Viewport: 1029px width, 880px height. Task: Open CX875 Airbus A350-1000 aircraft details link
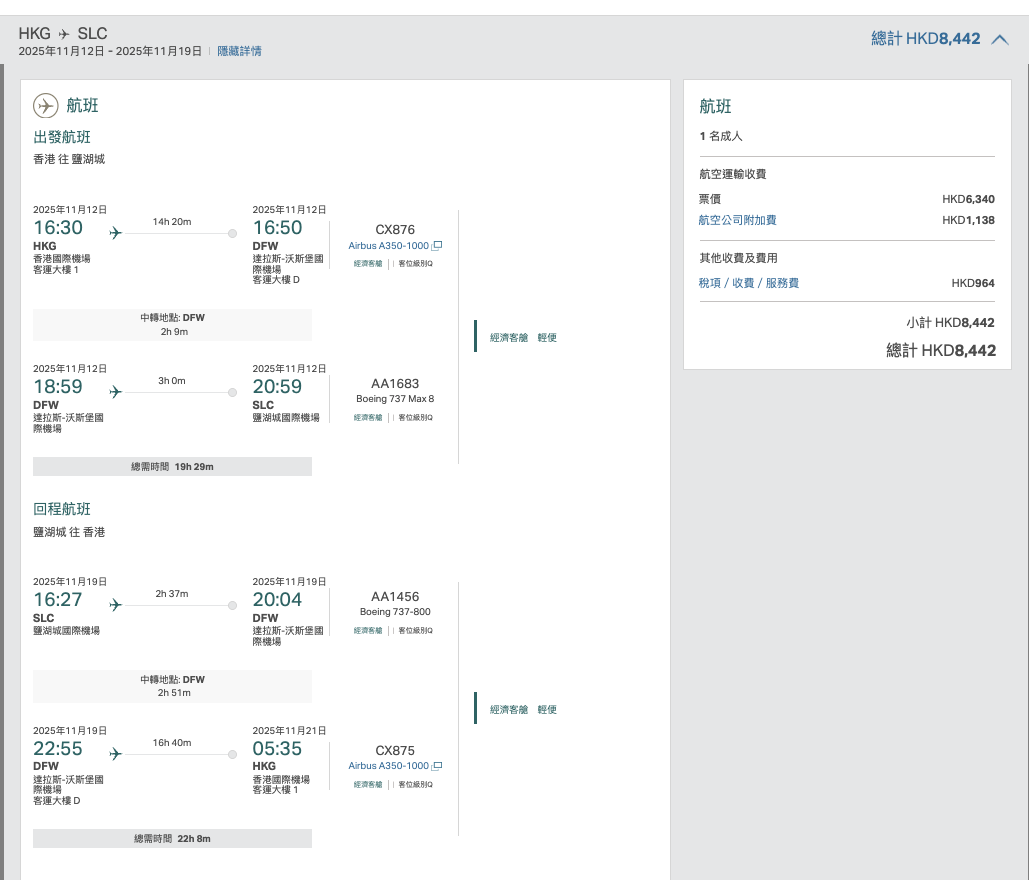[x=388, y=766]
